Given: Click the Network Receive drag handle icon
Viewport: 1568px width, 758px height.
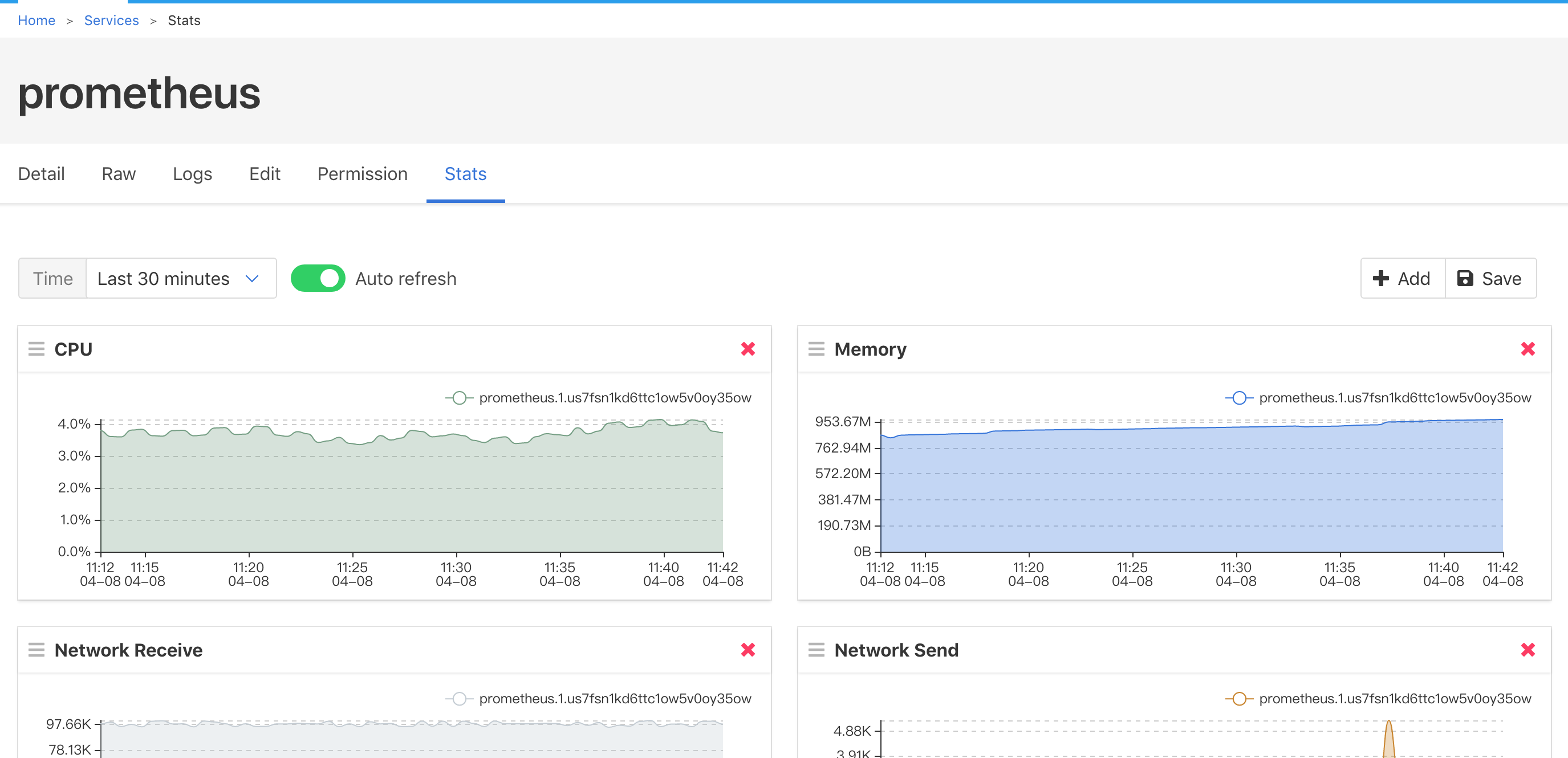Looking at the screenshot, I should click(x=36, y=650).
